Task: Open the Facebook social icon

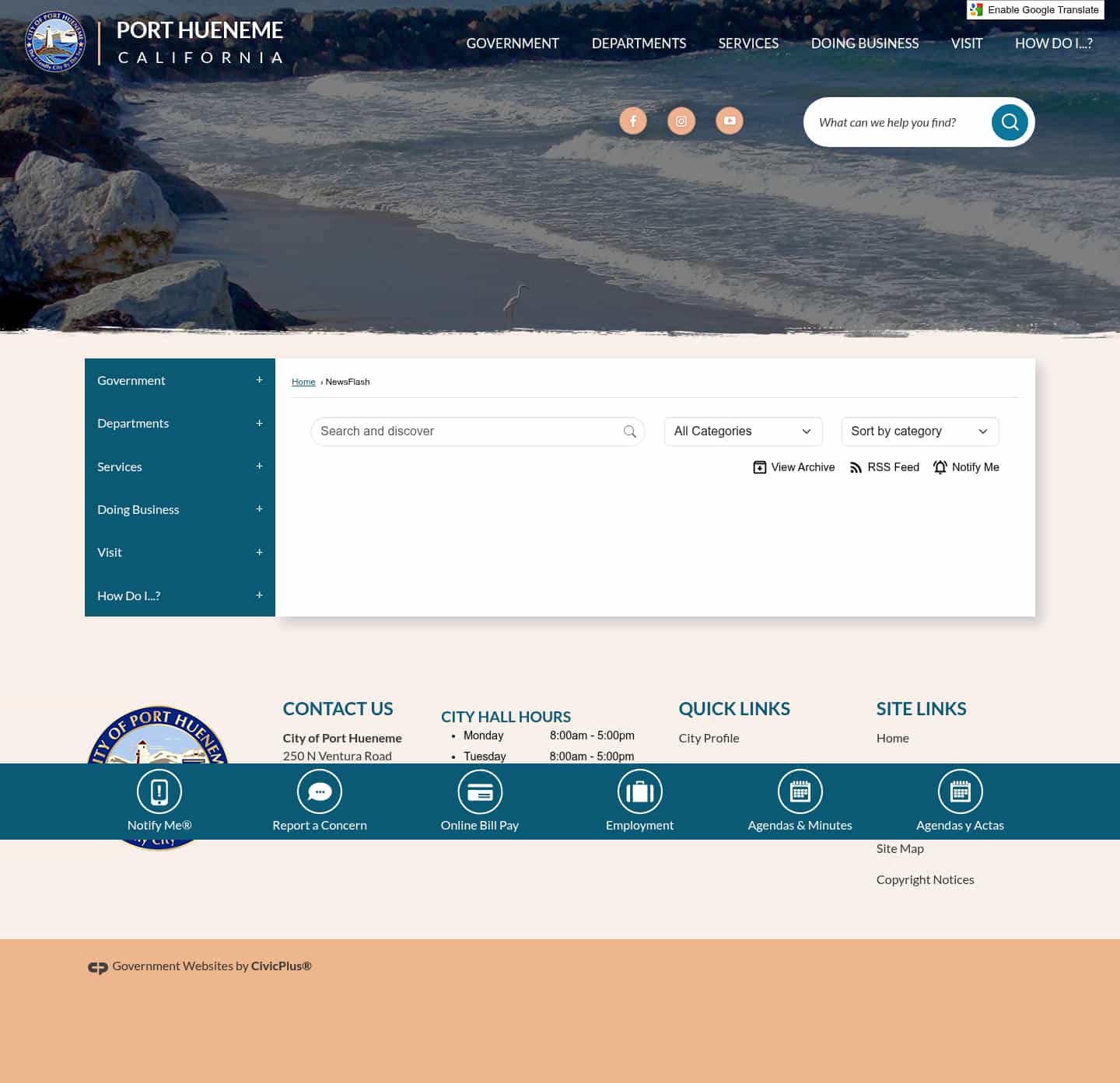Action: tap(633, 121)
